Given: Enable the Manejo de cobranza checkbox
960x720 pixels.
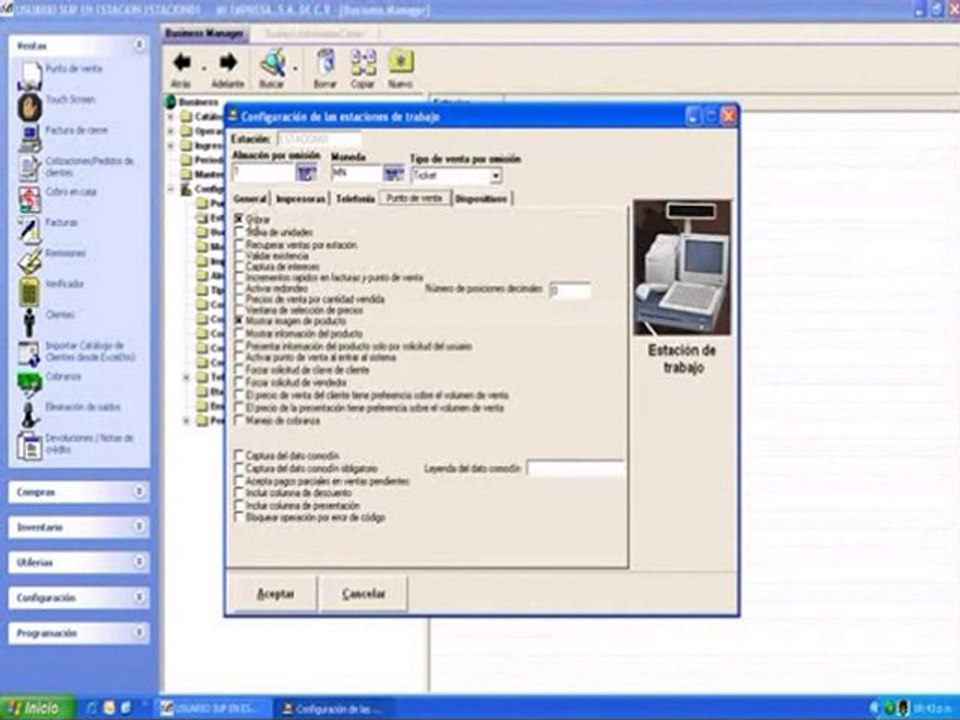Looking at the screenshot, I should pyautogui.click(x=239, y=420).
